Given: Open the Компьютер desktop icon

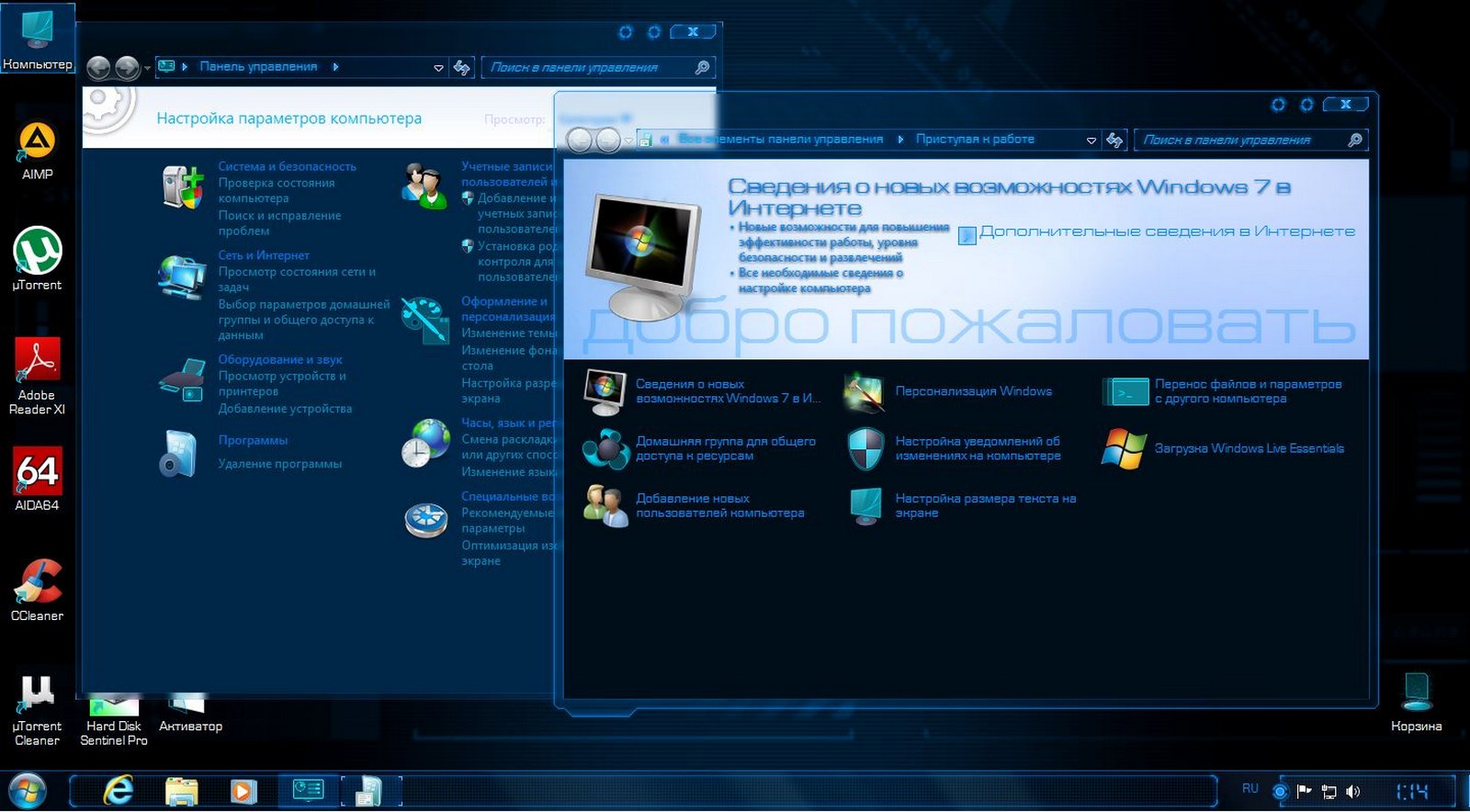Looking at the screenshot, I should 37,37.
